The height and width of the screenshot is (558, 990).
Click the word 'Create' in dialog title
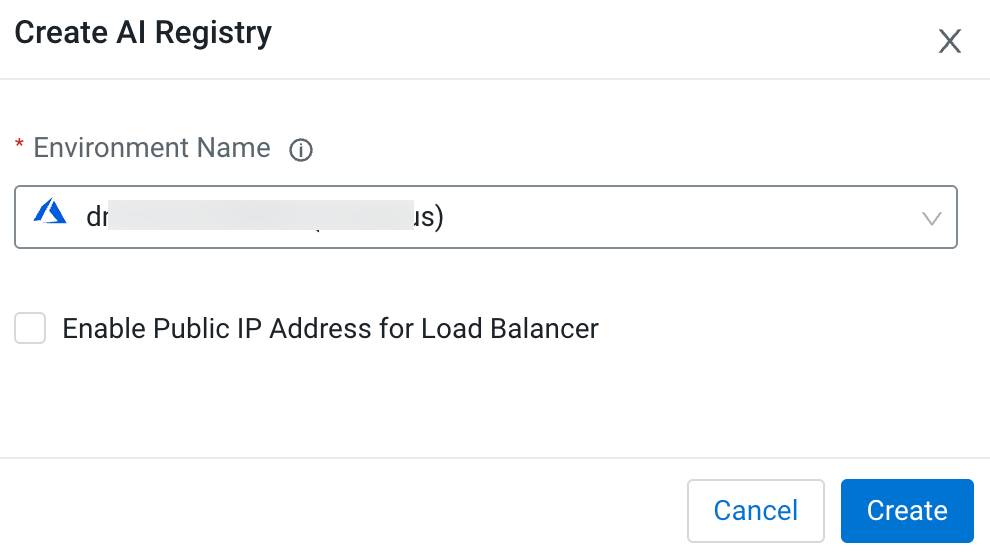(x=61, y=33)
